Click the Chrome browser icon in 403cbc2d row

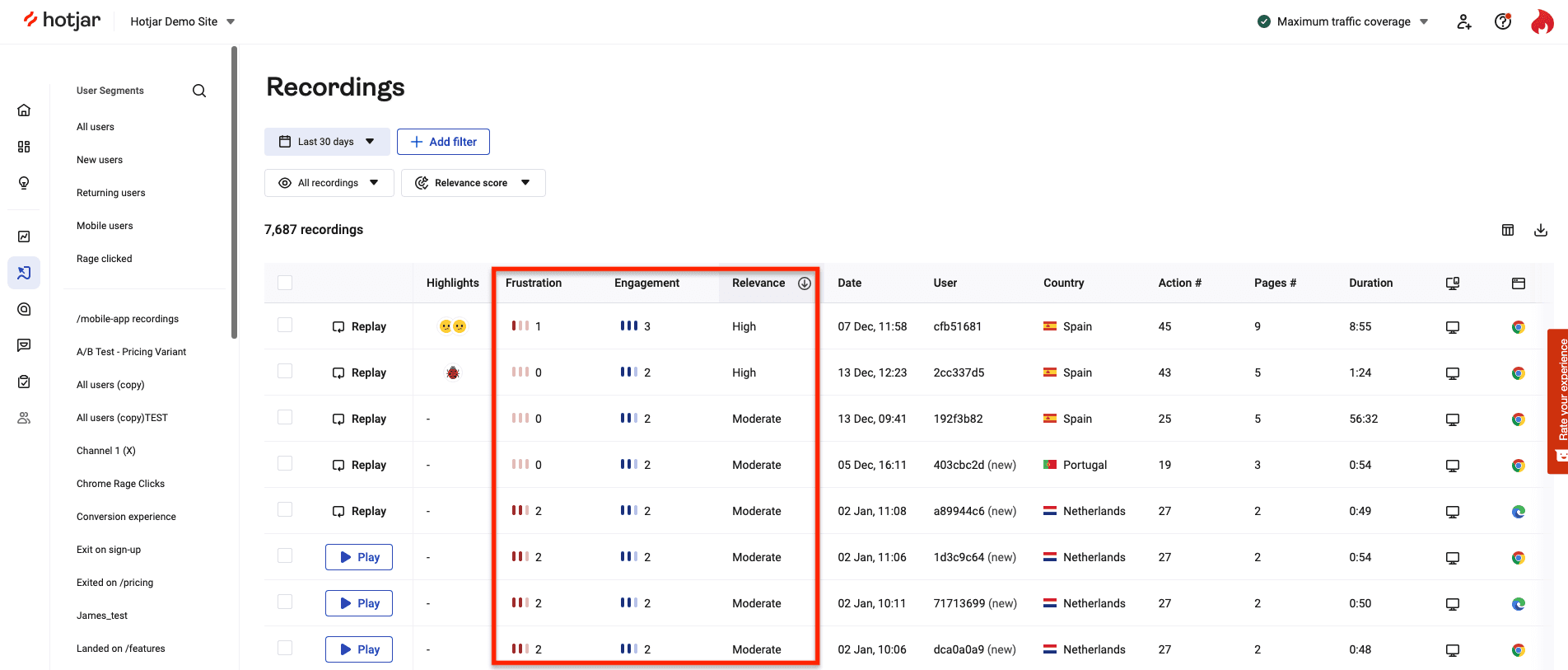(1519, 466)
